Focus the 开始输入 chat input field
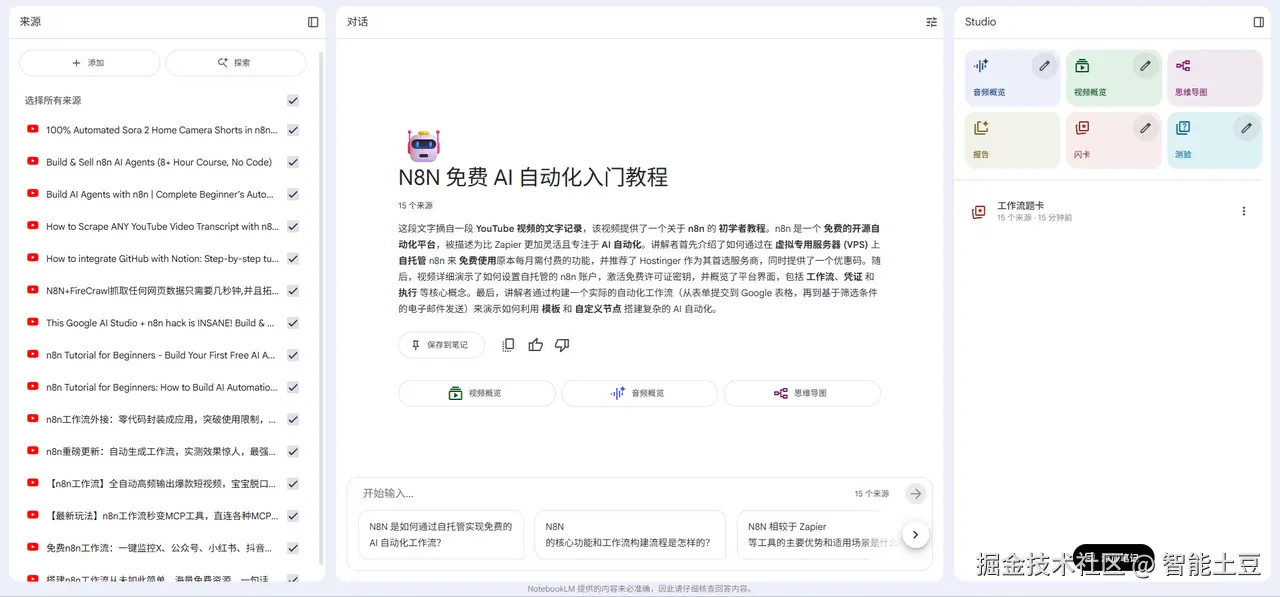The height and width of the screenshot is (597, 1280). (x=600, y=493)
